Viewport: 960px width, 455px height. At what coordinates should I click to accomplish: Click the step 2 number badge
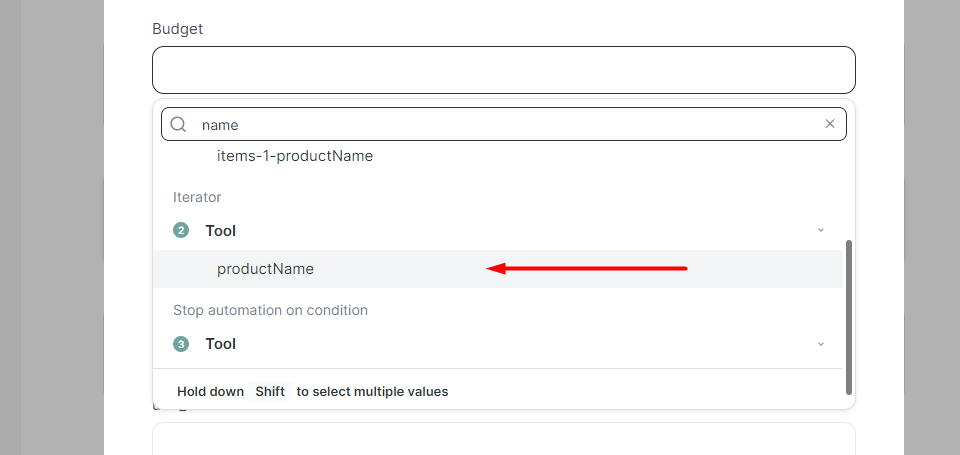click(181, 231)
